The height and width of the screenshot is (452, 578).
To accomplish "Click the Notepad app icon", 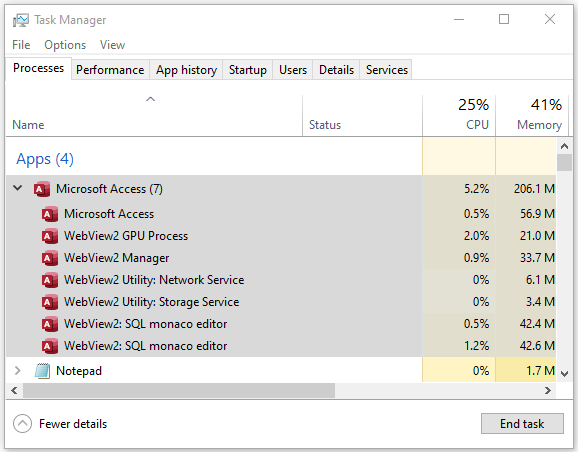I will [x=42, y=371].
